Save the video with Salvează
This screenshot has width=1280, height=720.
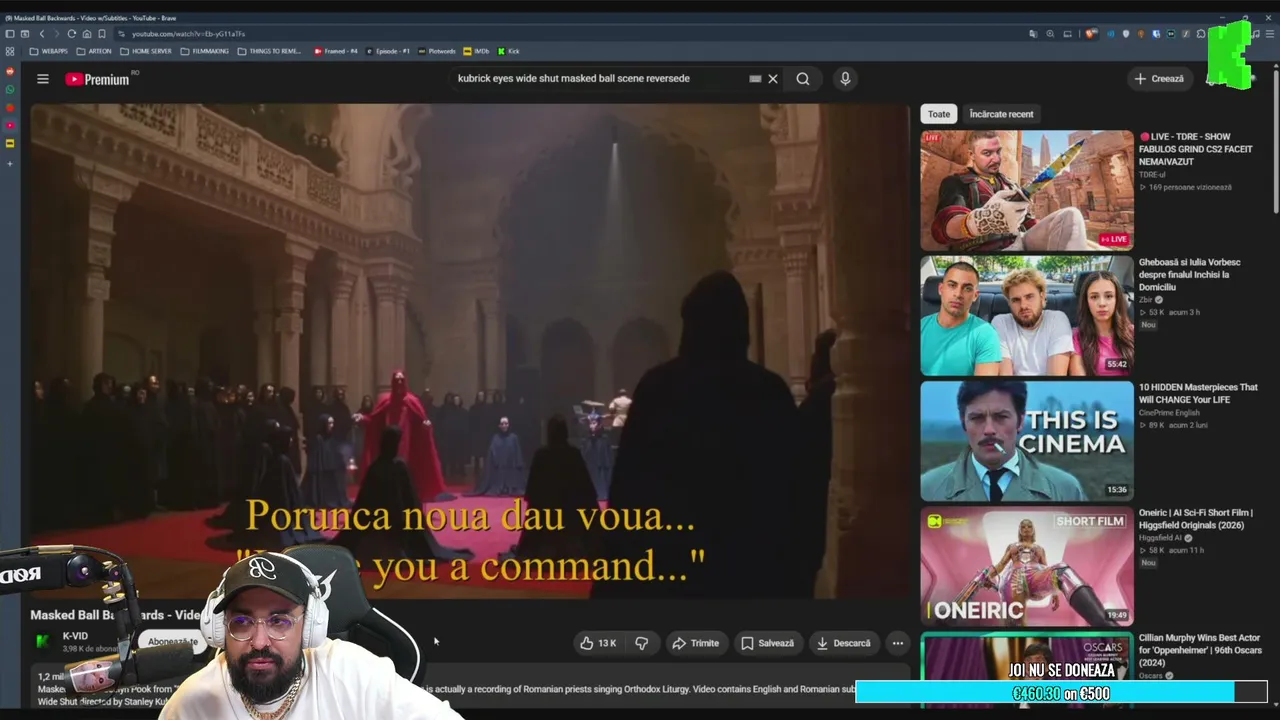[767, 643]
